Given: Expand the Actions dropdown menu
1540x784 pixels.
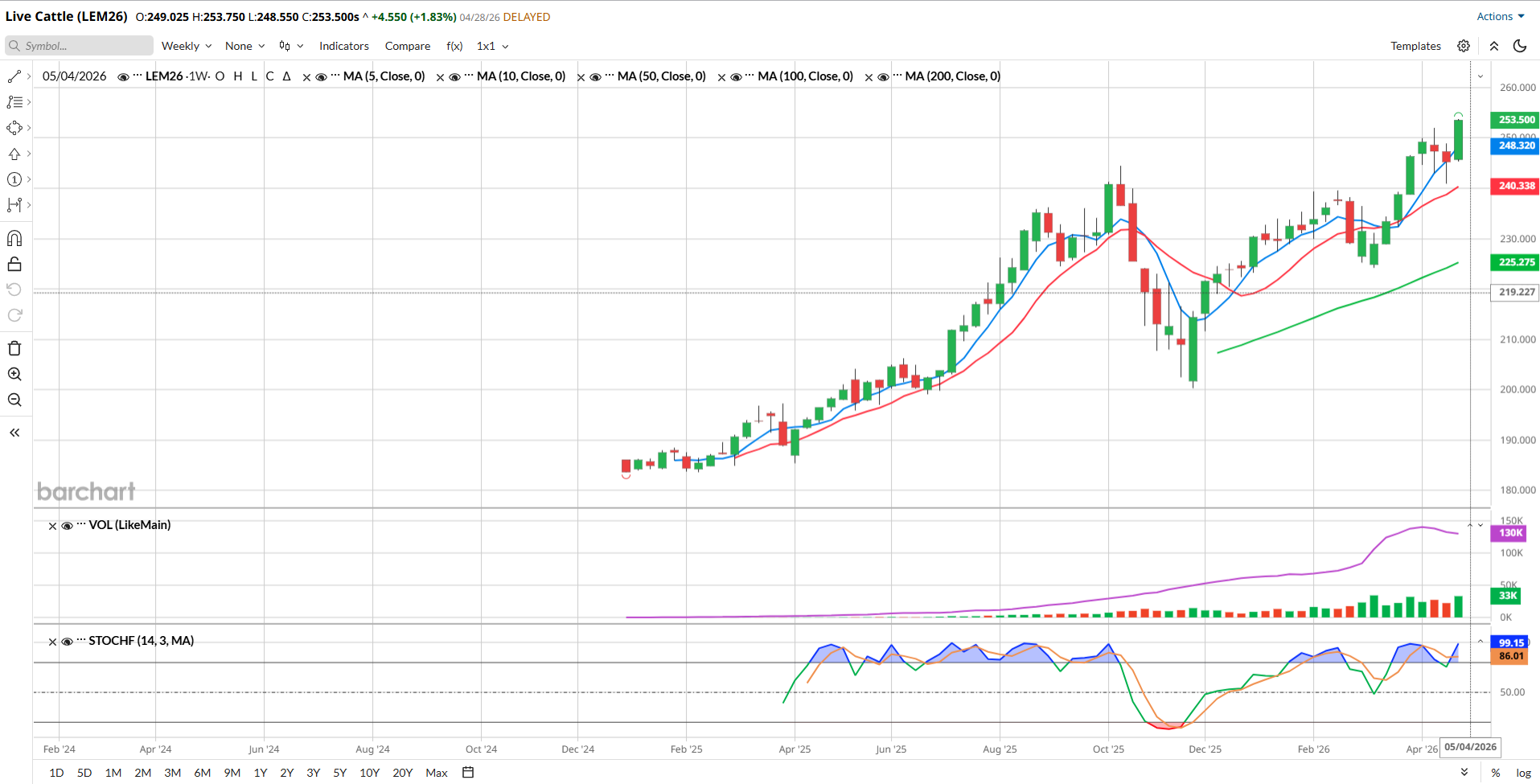Looking at the screenshot, I should coord(1500,16).
